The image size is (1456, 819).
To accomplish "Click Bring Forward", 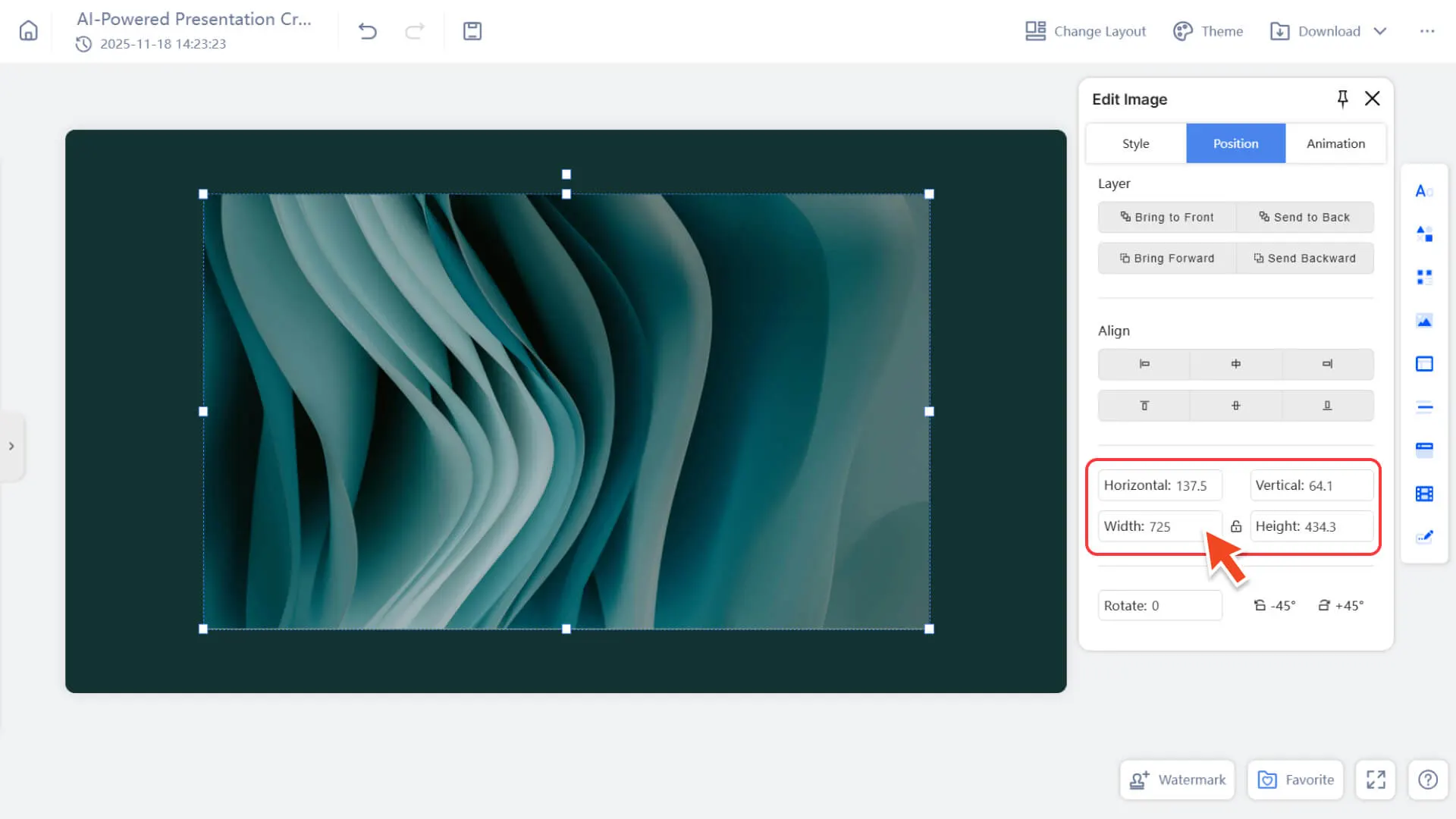I will coord(1167,258).
